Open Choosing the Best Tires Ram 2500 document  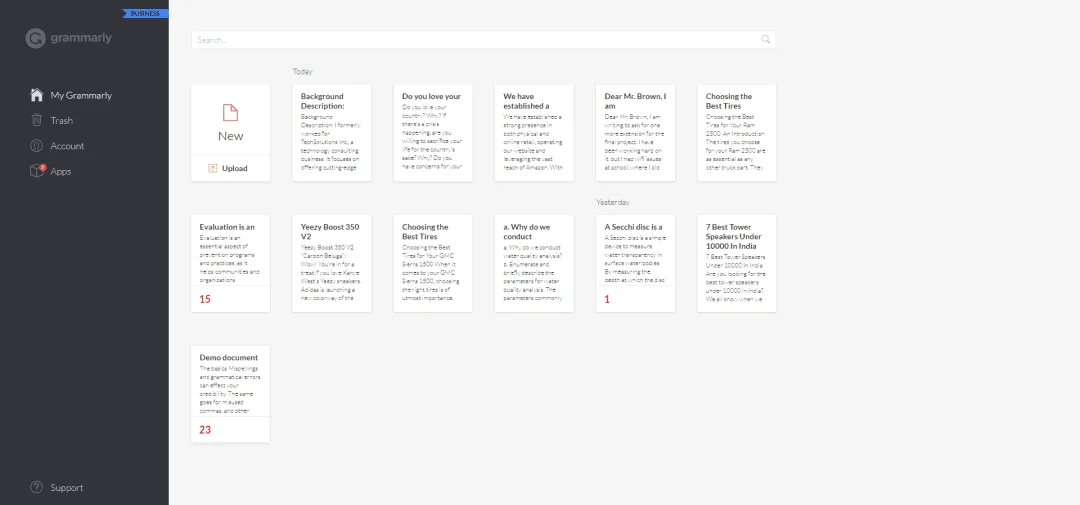(x=737, y=133)
